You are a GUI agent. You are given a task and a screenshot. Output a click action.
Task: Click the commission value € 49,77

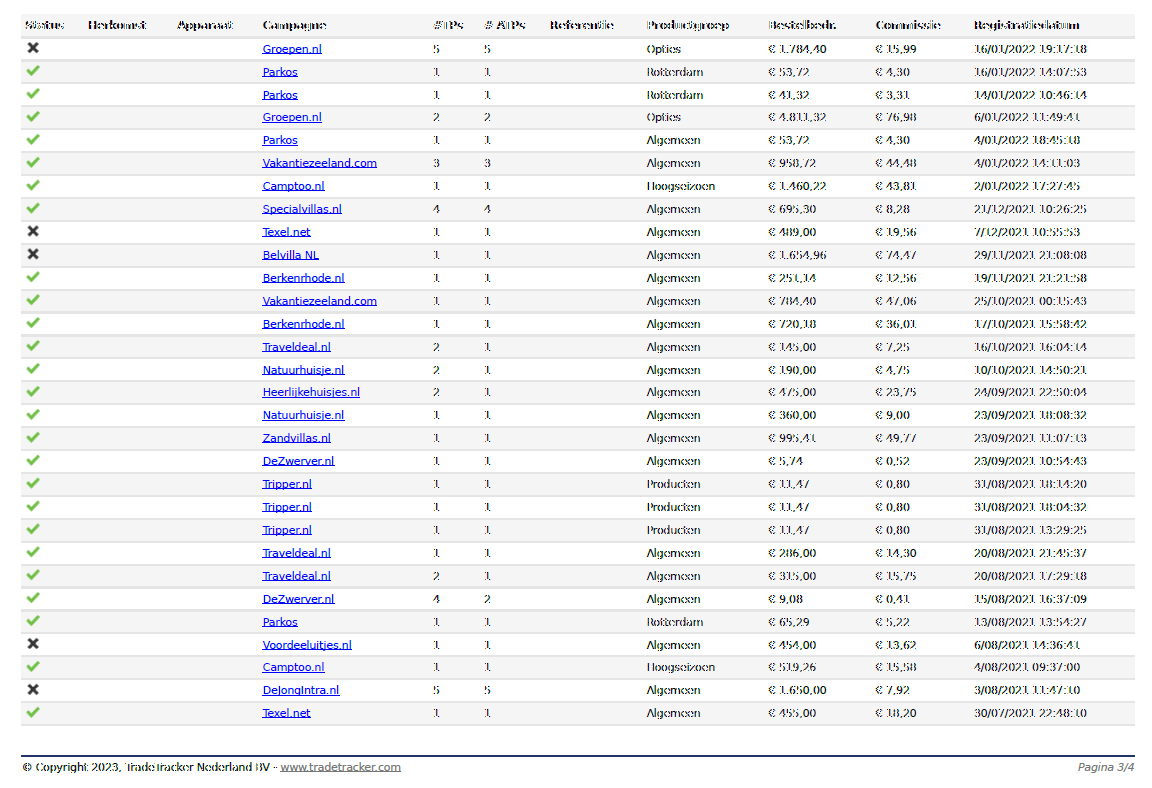pyautogui.click(x=896, y=438)
